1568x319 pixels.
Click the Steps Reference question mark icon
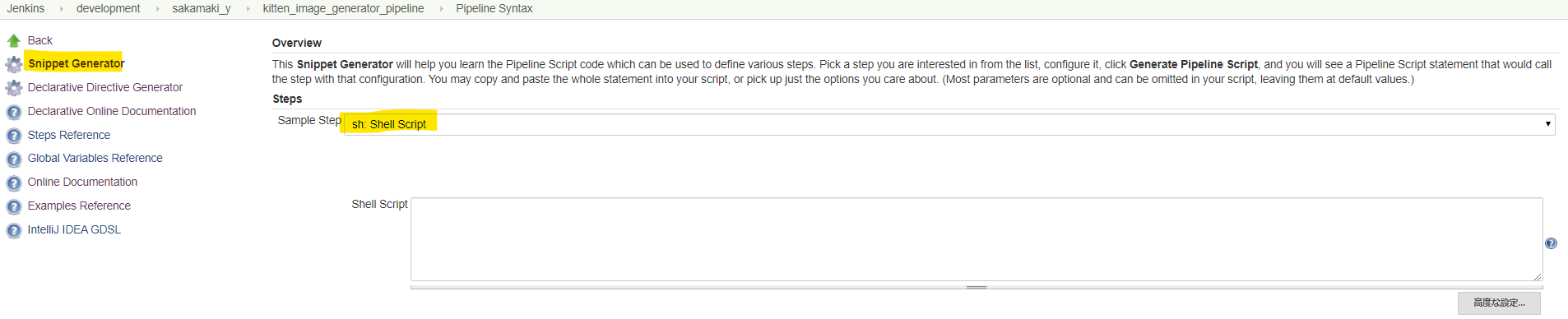pyautogui.click(x=14, y=136)
